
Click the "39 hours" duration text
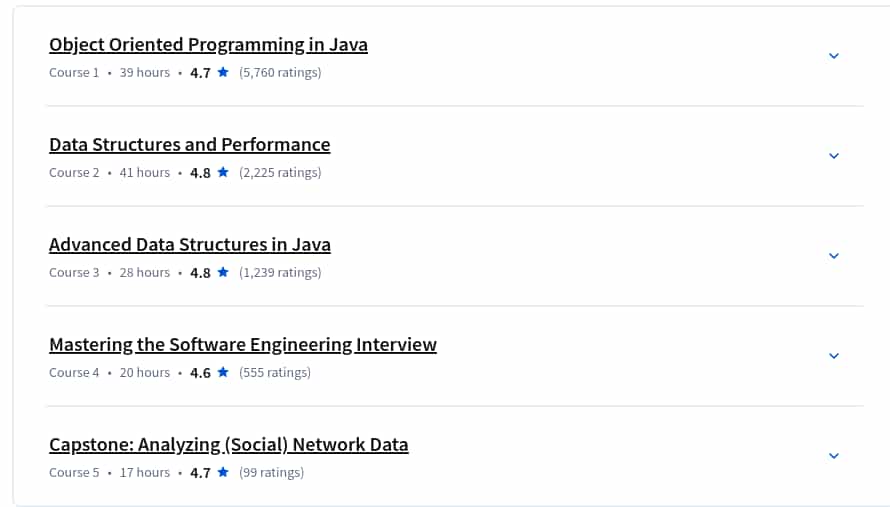(x=145, y=73)
